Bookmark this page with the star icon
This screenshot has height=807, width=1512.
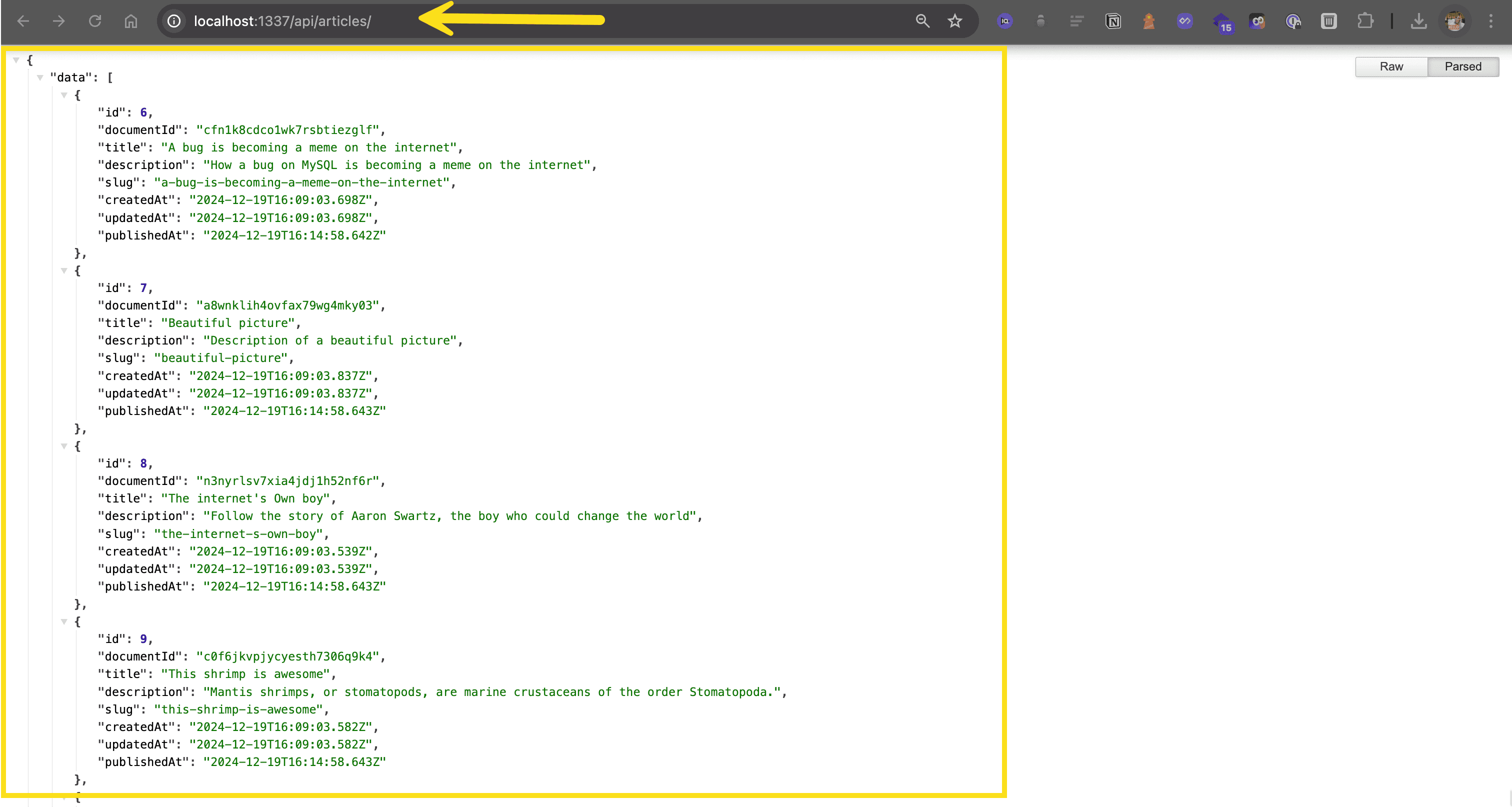[955, 21]
